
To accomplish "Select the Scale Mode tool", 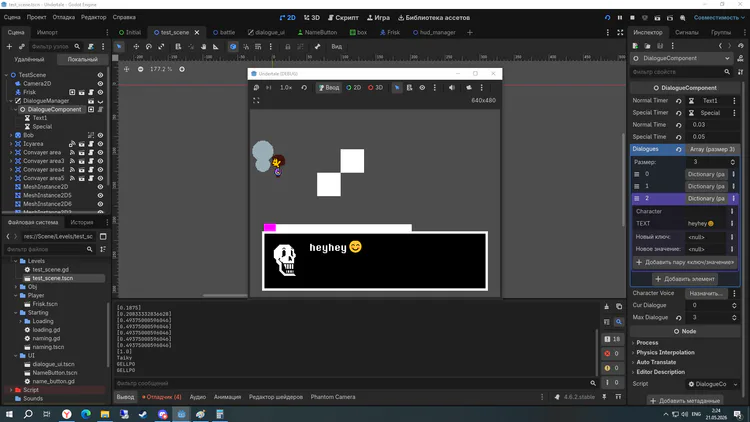I will pos(161,46).
